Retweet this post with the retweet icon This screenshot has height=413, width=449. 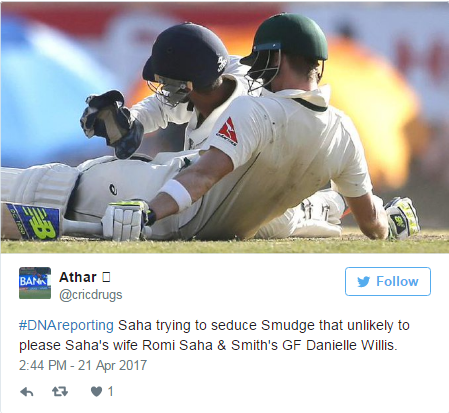[x=60, y=392]
